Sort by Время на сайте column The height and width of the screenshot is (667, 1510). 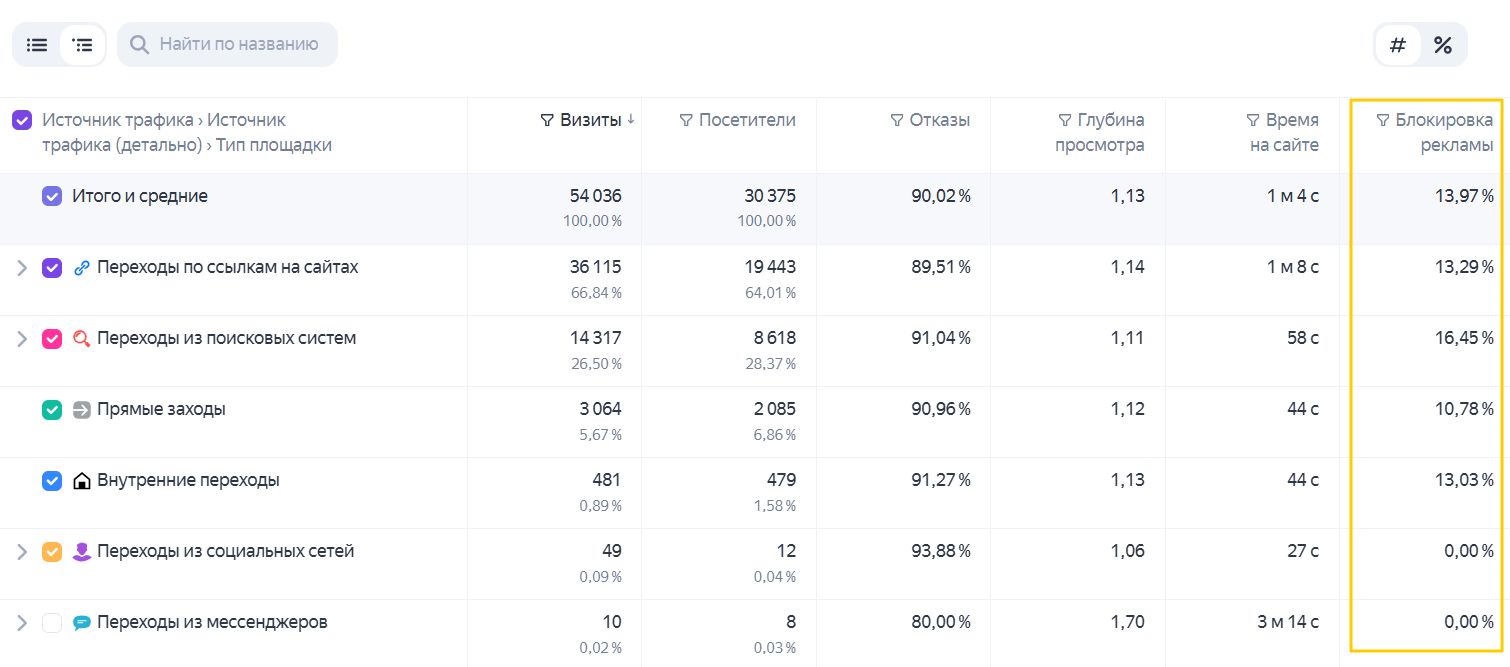coord(1292,132)
